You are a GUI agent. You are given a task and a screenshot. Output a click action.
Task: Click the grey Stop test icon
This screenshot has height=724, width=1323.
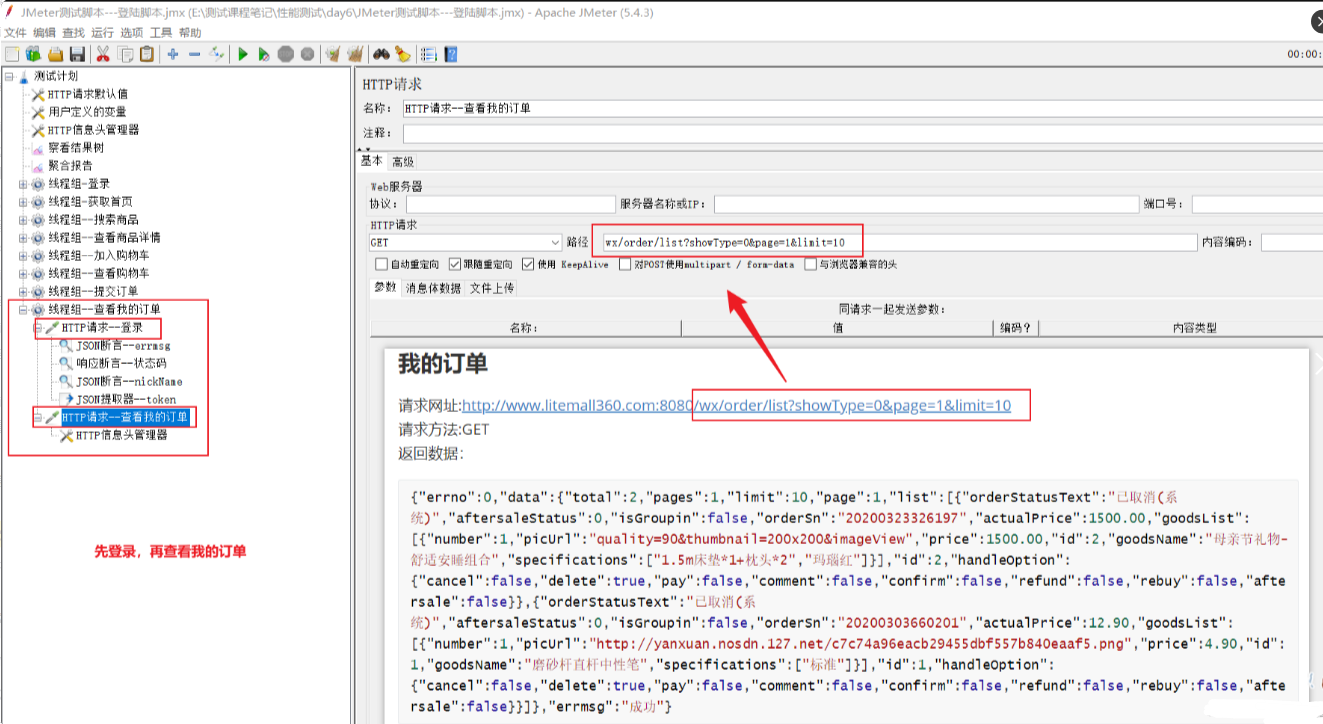[x=285, y=54]
